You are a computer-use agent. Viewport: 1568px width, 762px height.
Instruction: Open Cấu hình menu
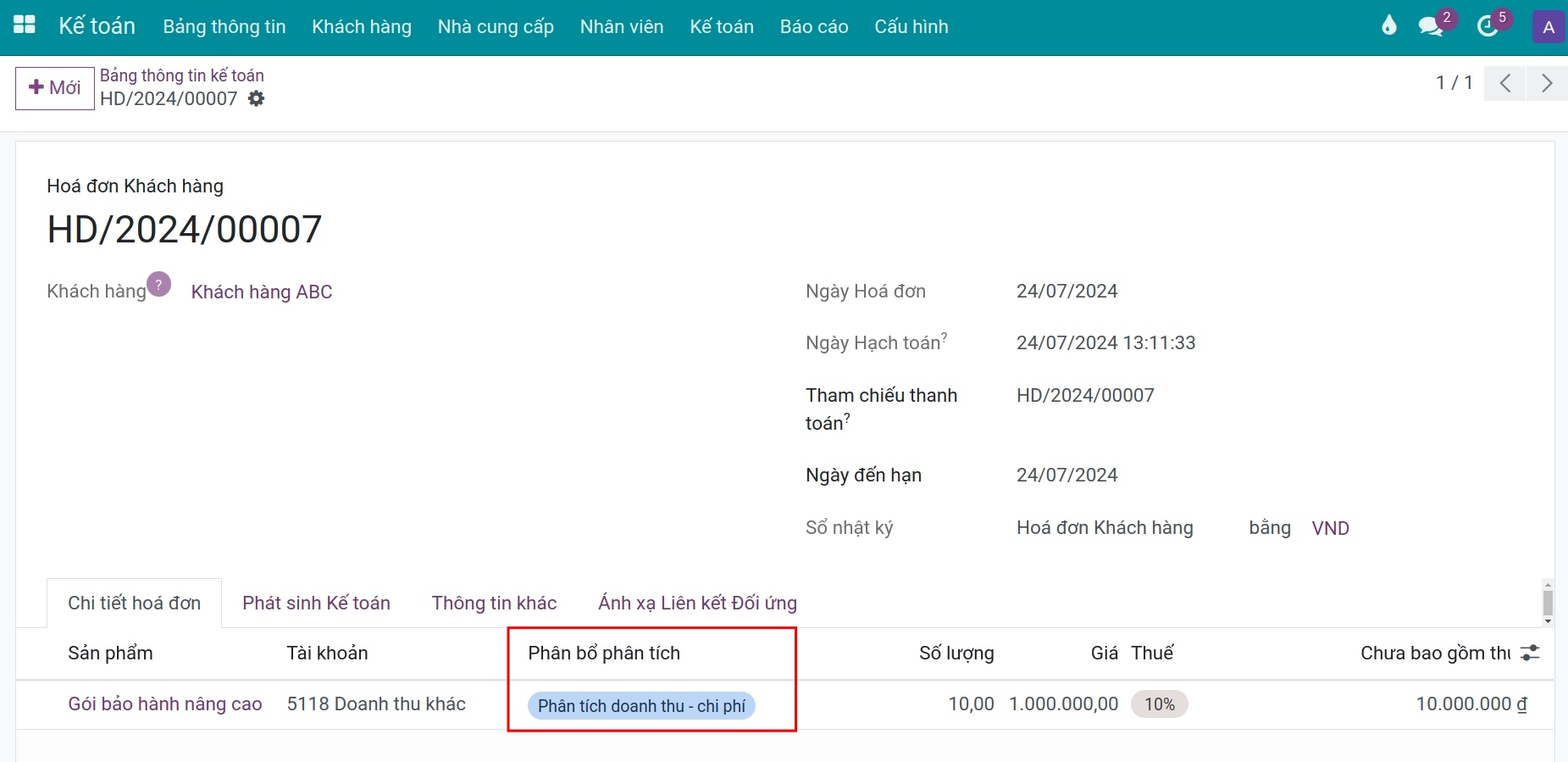[x=911, y=27]
